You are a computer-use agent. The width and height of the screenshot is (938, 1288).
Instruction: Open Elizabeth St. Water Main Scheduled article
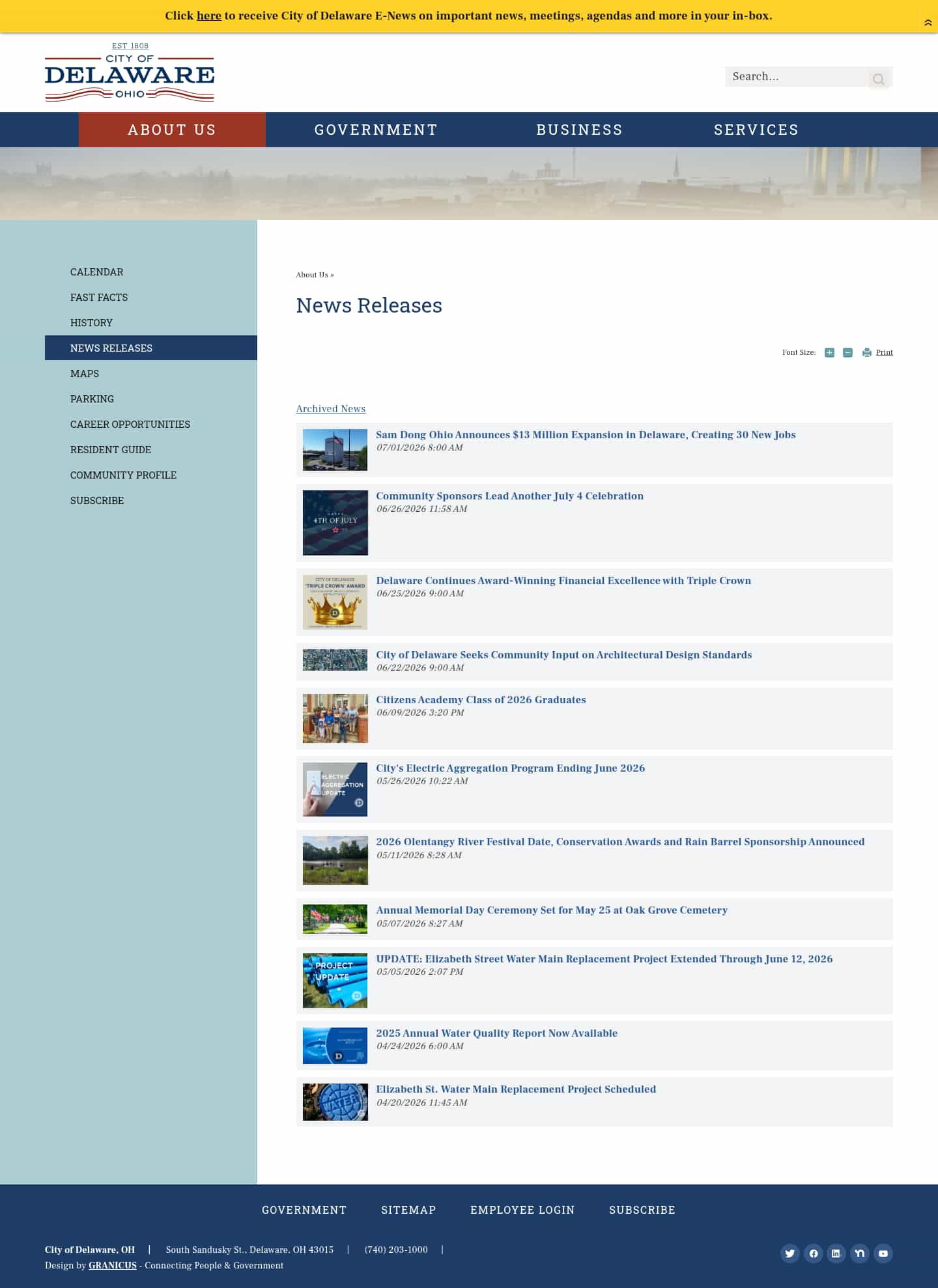(x=516, y=1089)
